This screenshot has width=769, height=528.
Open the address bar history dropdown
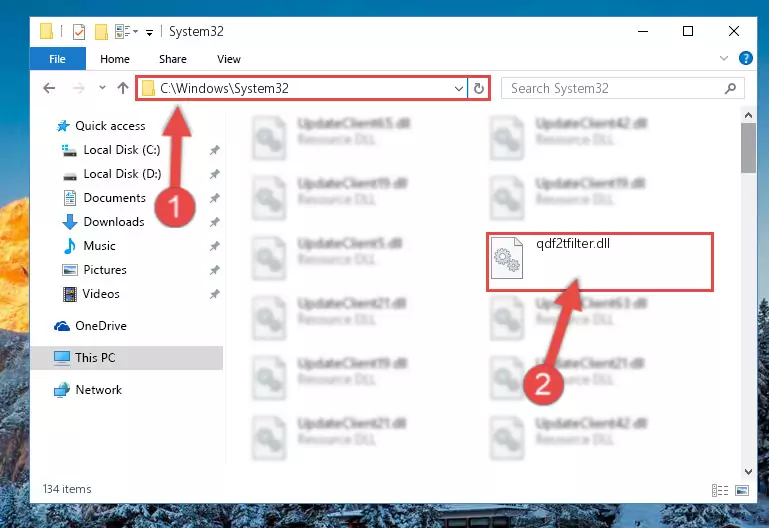click(x=459, y=89)
